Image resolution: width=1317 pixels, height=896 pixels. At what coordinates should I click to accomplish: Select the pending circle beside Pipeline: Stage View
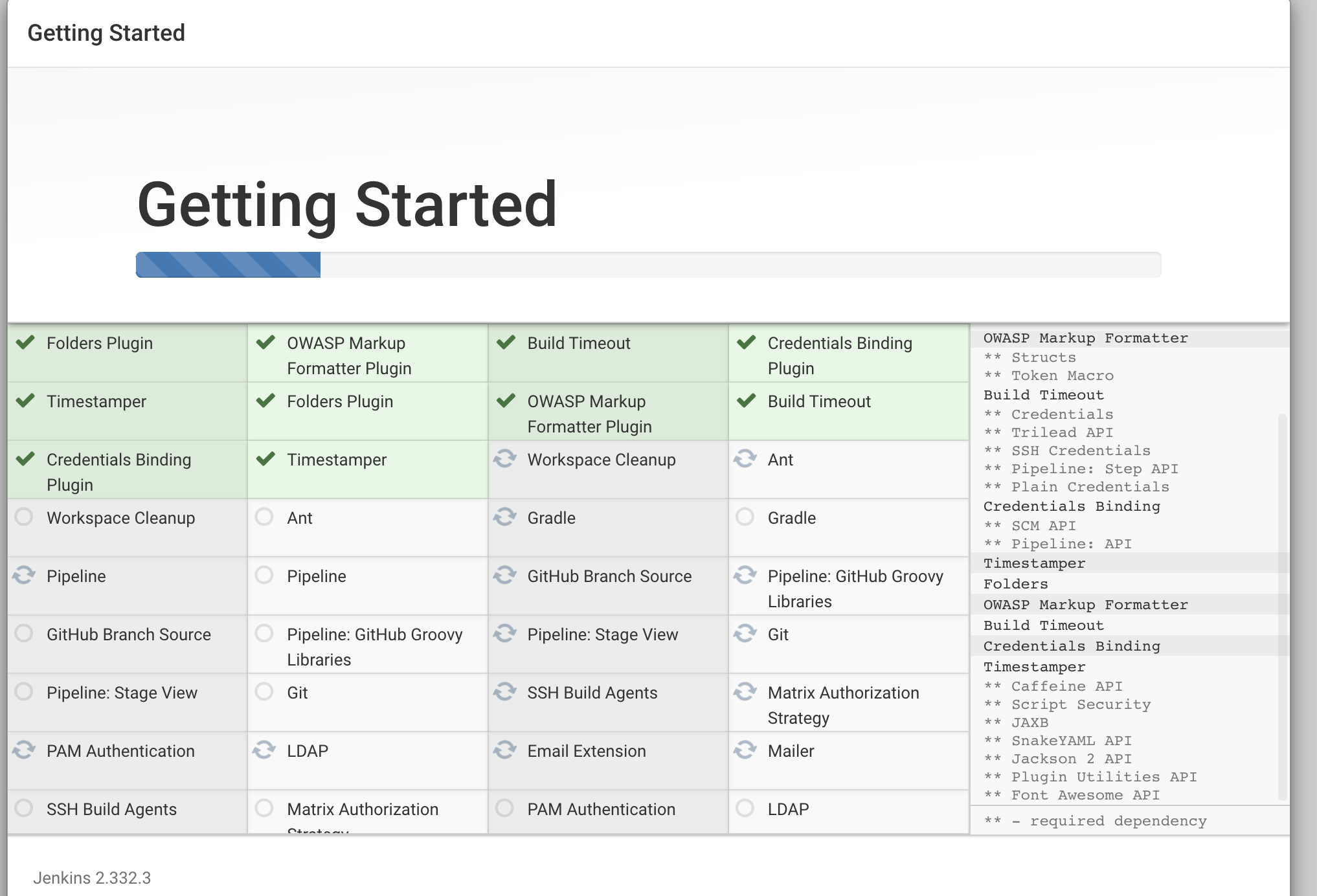tap(24, 692)
